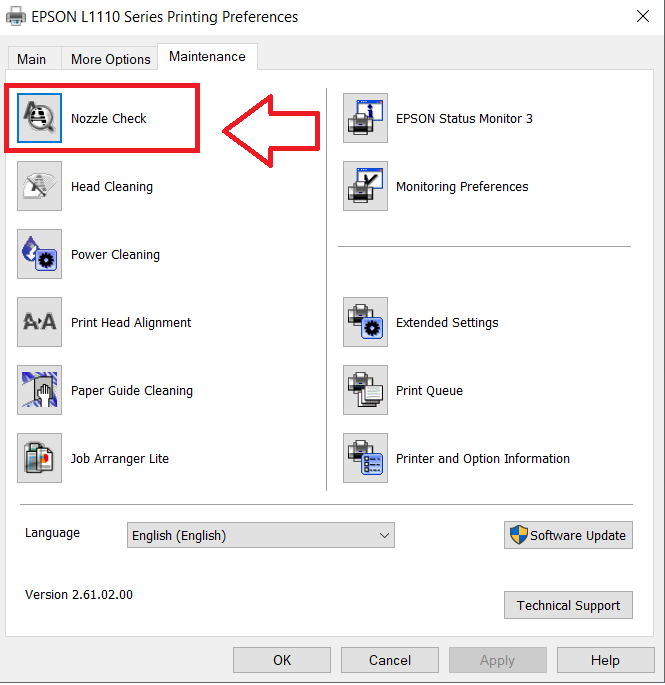
Task: Open the Print Head Alignment icon
Action: pyautogui.click(x=40, y=323)
